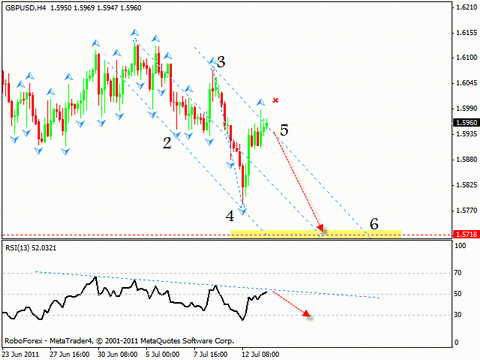480x360 pixels.
Task: Select the red cross marker on chart
Action: point(275,100)
